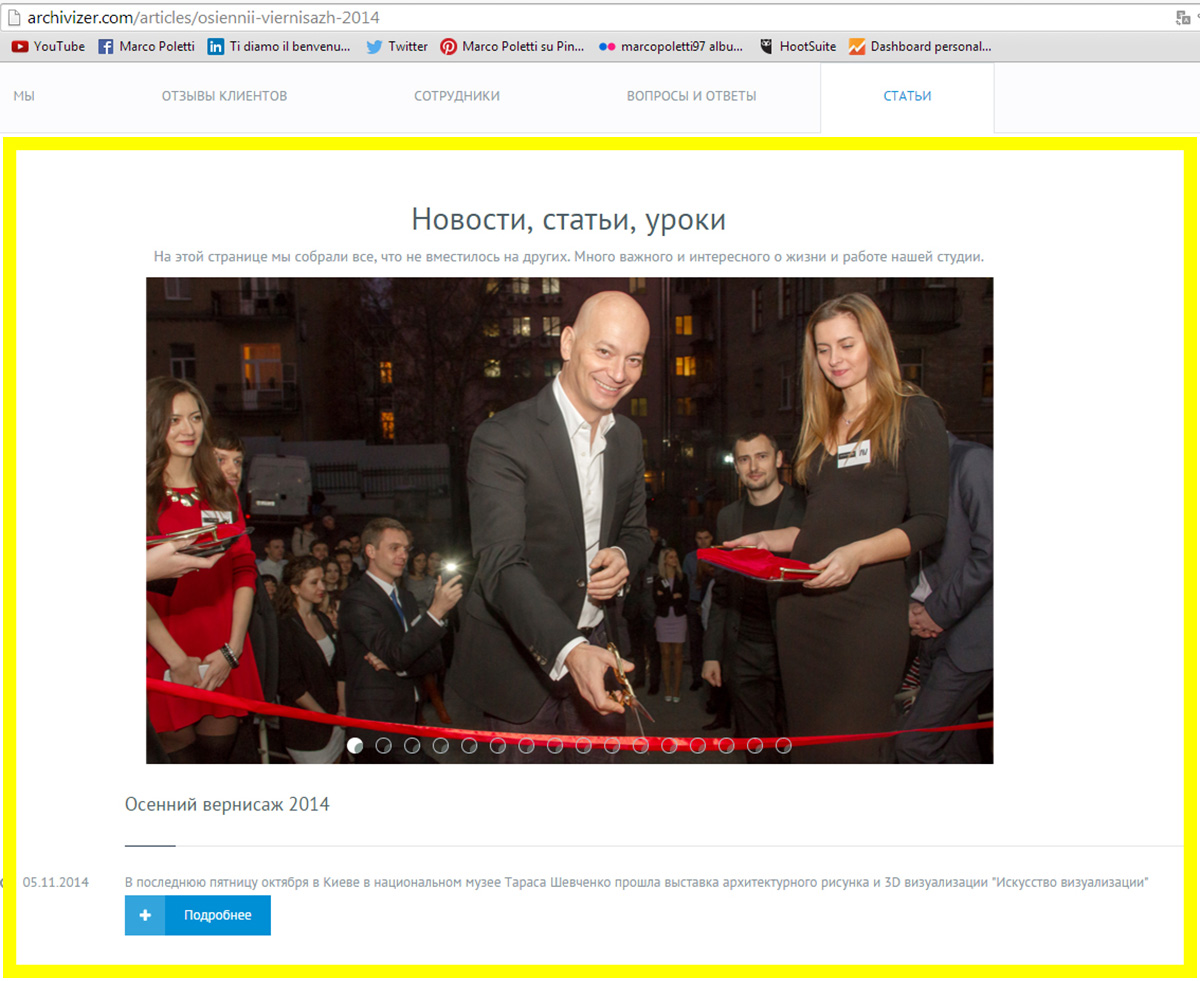Select the second carousel slide dot
This screenshot has height=981, width=1200.
pyautogui.click(x=383, y=745)
